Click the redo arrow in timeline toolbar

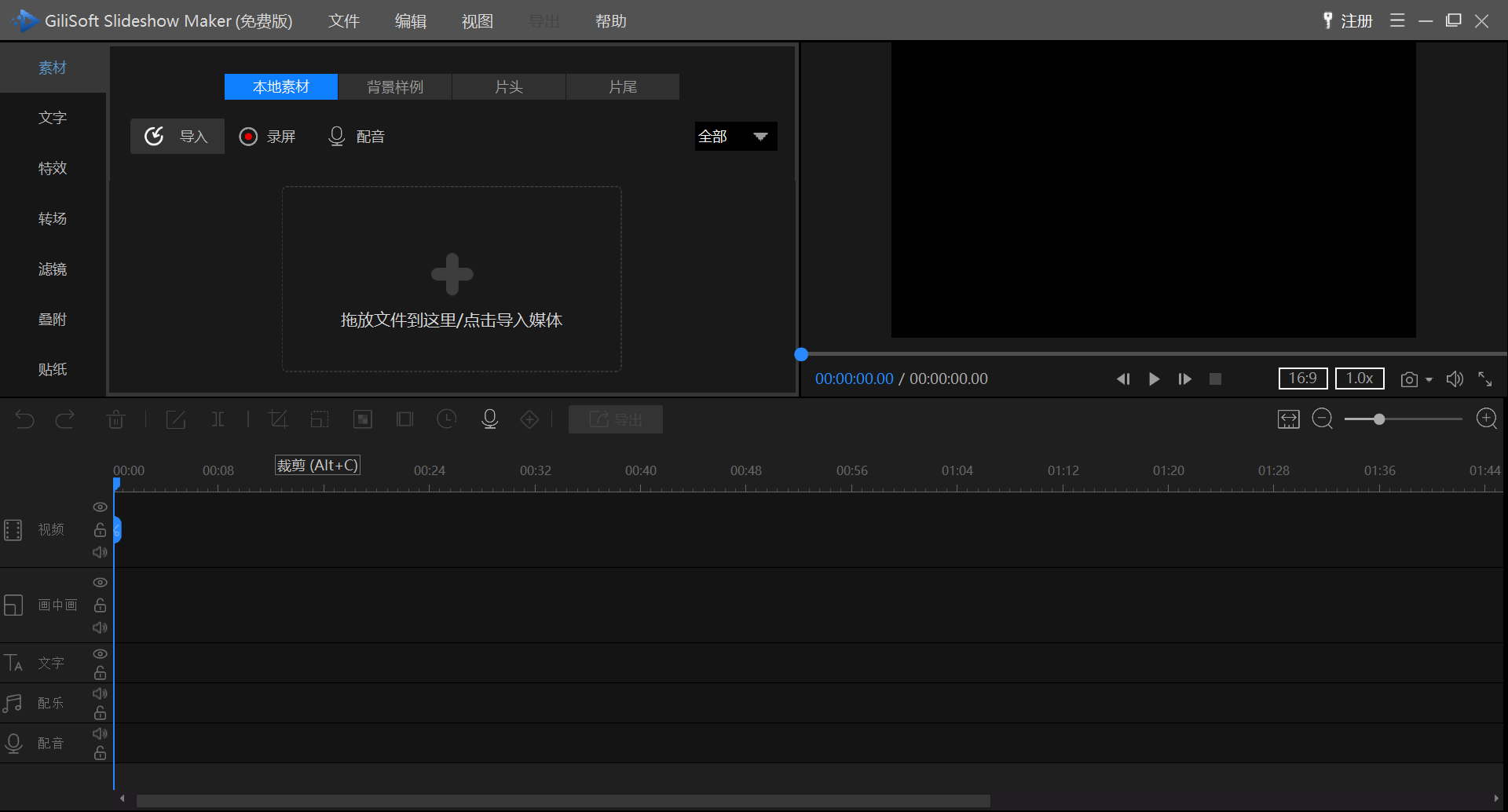pyautogui.click(x=65, y=419)
